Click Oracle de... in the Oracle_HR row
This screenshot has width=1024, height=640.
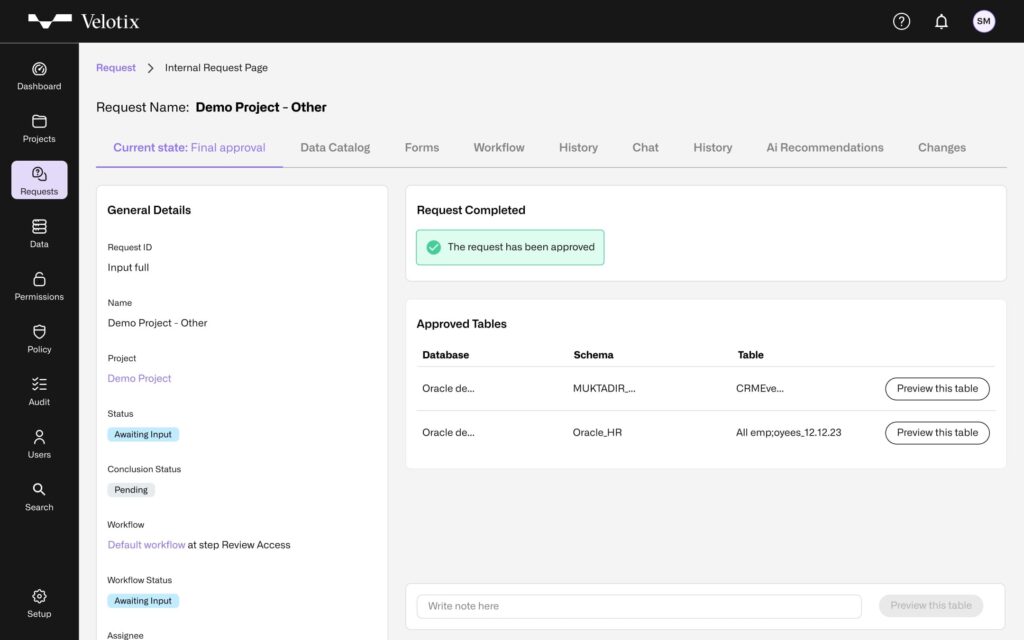coord(448,433)
